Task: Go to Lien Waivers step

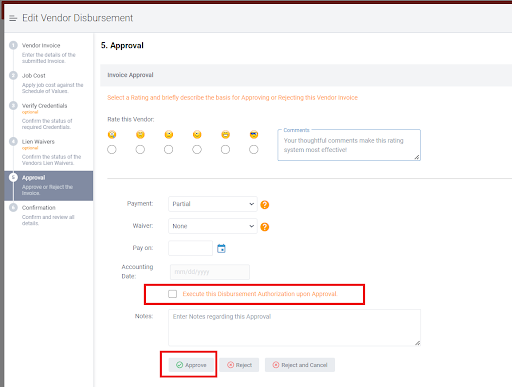Action: pyautogui.click(x=48, y=152)
